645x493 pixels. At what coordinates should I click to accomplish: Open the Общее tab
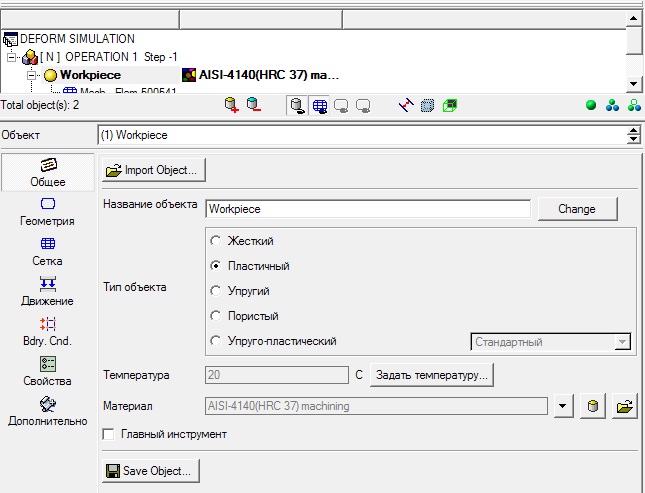click(x=48, y=172)
